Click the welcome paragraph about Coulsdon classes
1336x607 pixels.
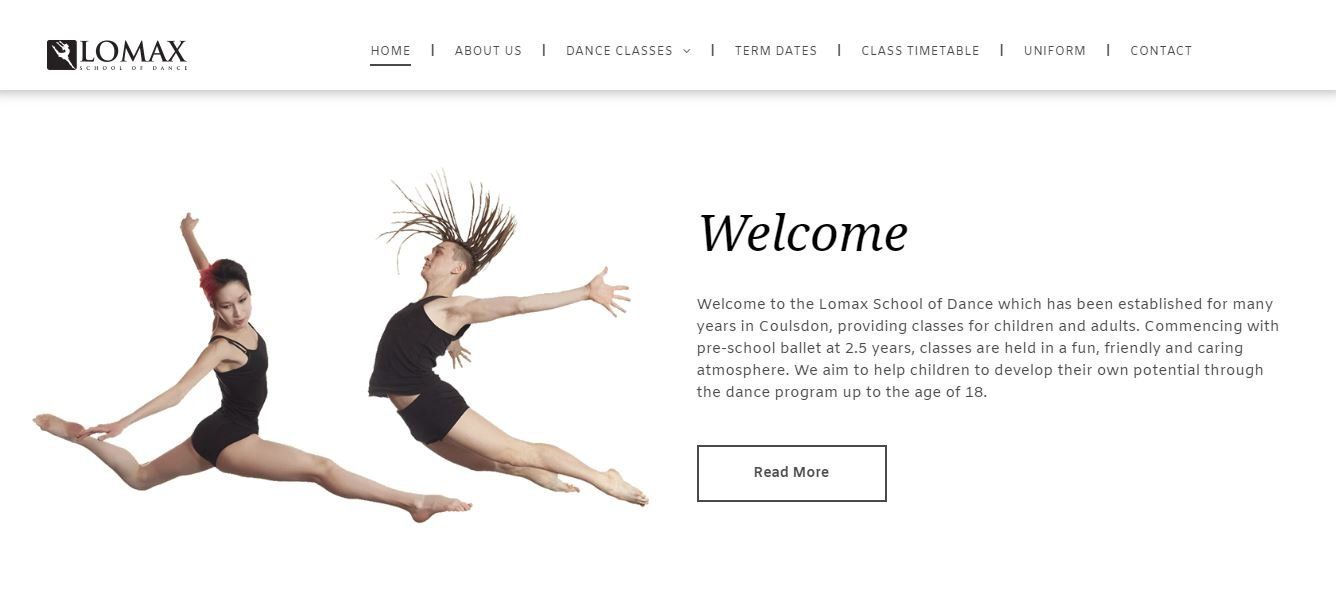[x=988, y=348]
